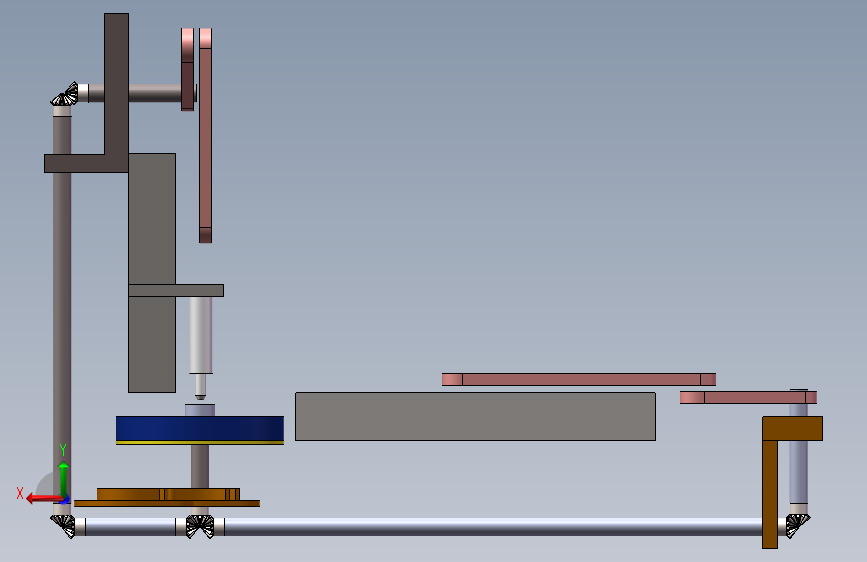867x562 pixels.
Task: Click the bottom-left corner bevel gear
Action: (63, 525)
